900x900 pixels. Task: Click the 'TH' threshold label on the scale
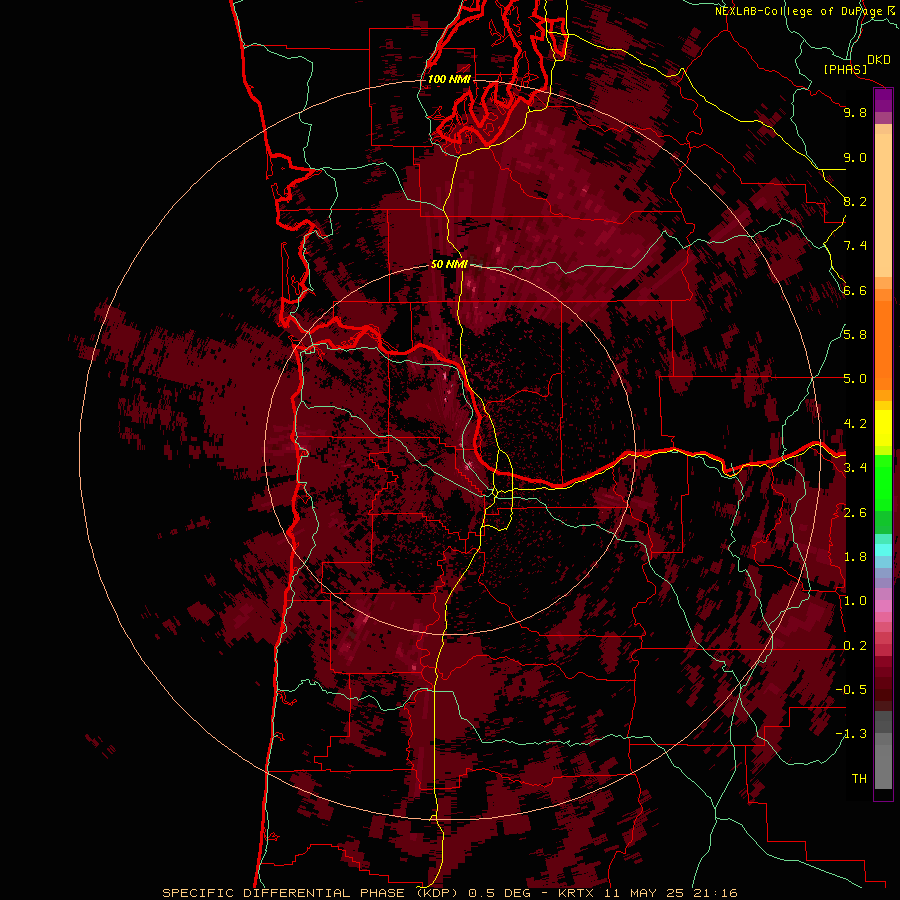coord(859,779)
